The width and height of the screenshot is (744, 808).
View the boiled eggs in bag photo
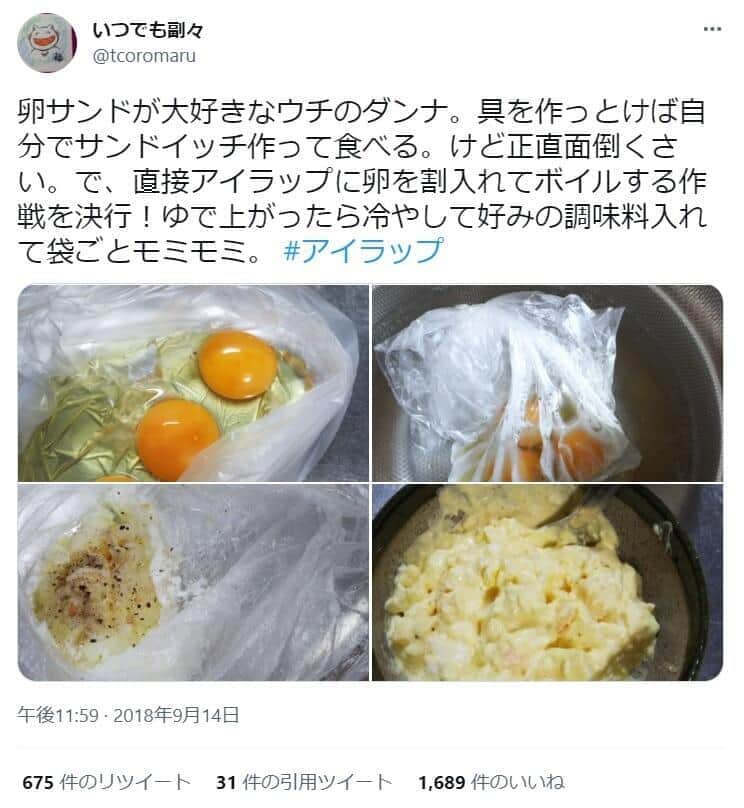(x=548, y=383)
